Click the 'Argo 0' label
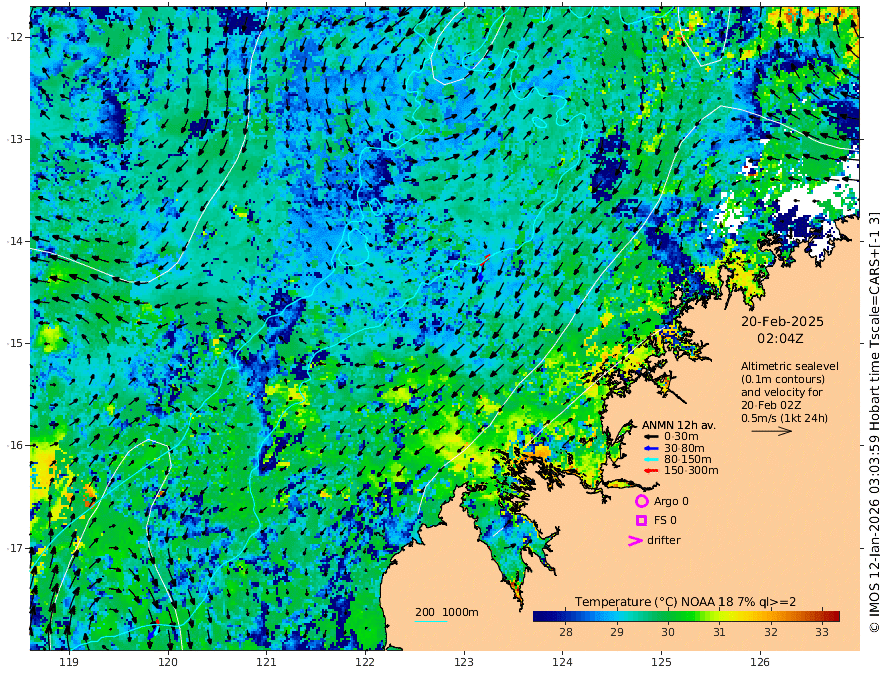 coord(671,501)
